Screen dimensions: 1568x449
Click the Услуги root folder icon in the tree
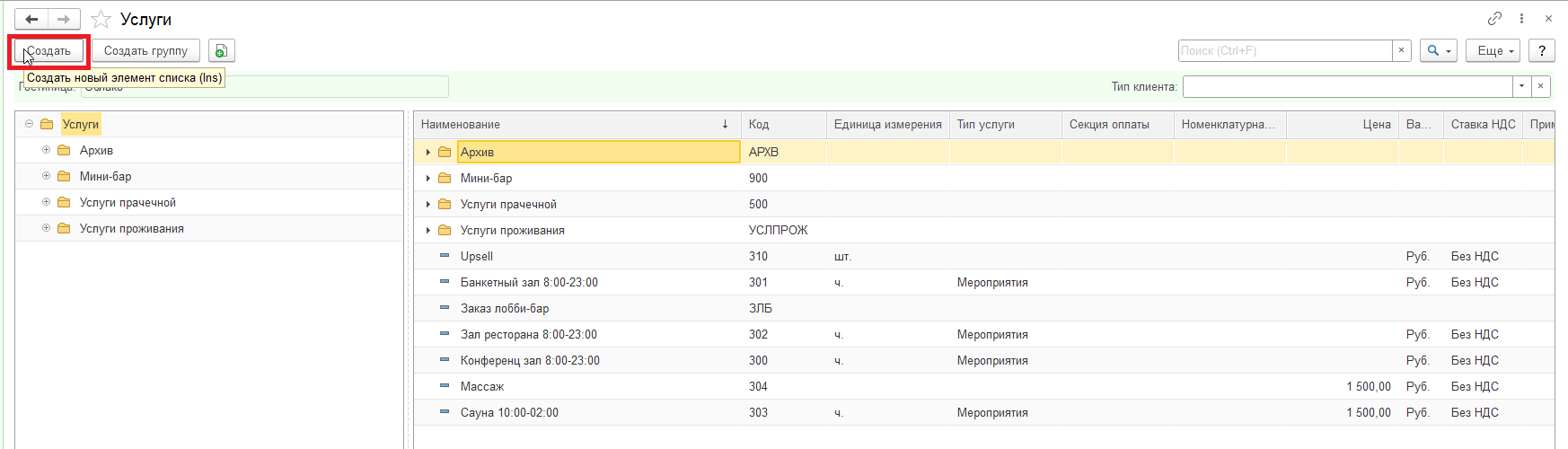click(48, 124)
